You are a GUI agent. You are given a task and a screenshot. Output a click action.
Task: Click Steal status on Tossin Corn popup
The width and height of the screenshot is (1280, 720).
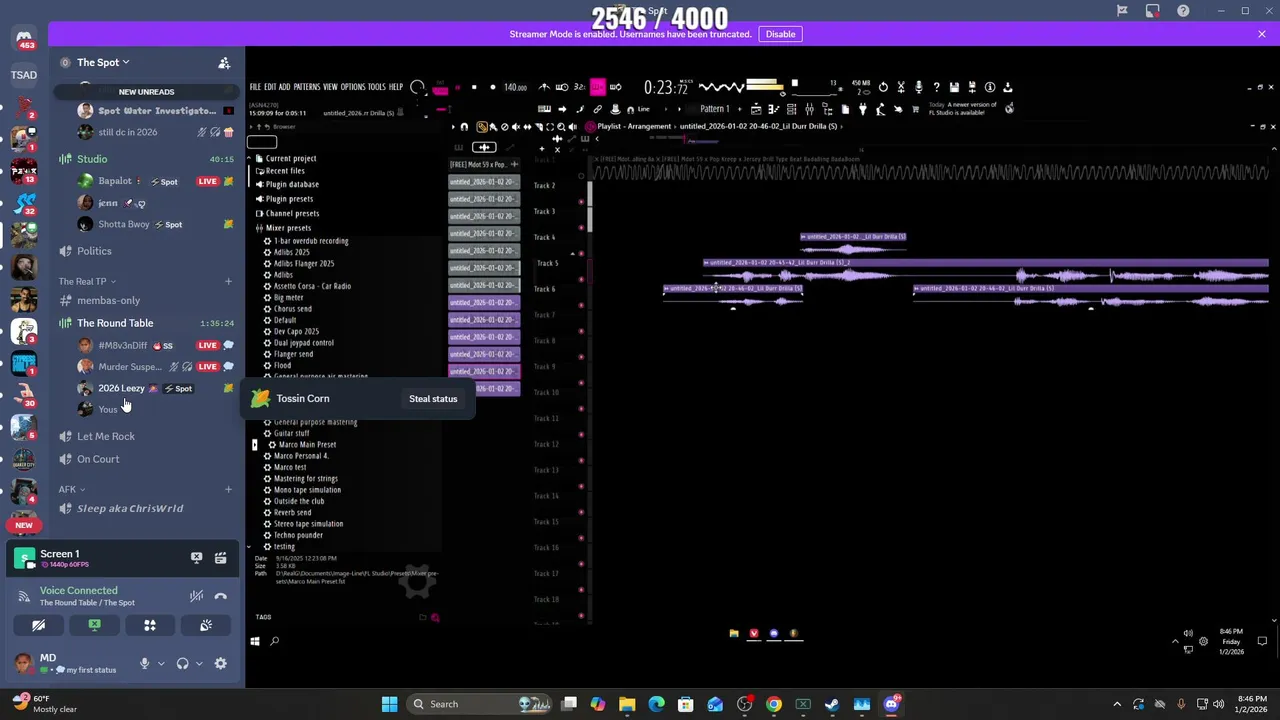[433, 399]
